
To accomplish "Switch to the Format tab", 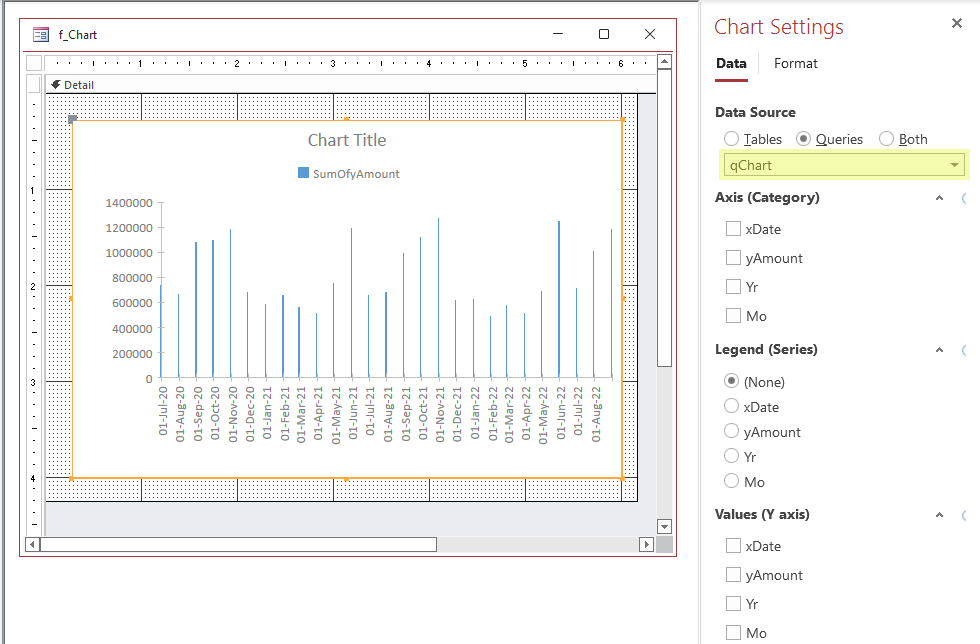I will (x=795, y=63).
